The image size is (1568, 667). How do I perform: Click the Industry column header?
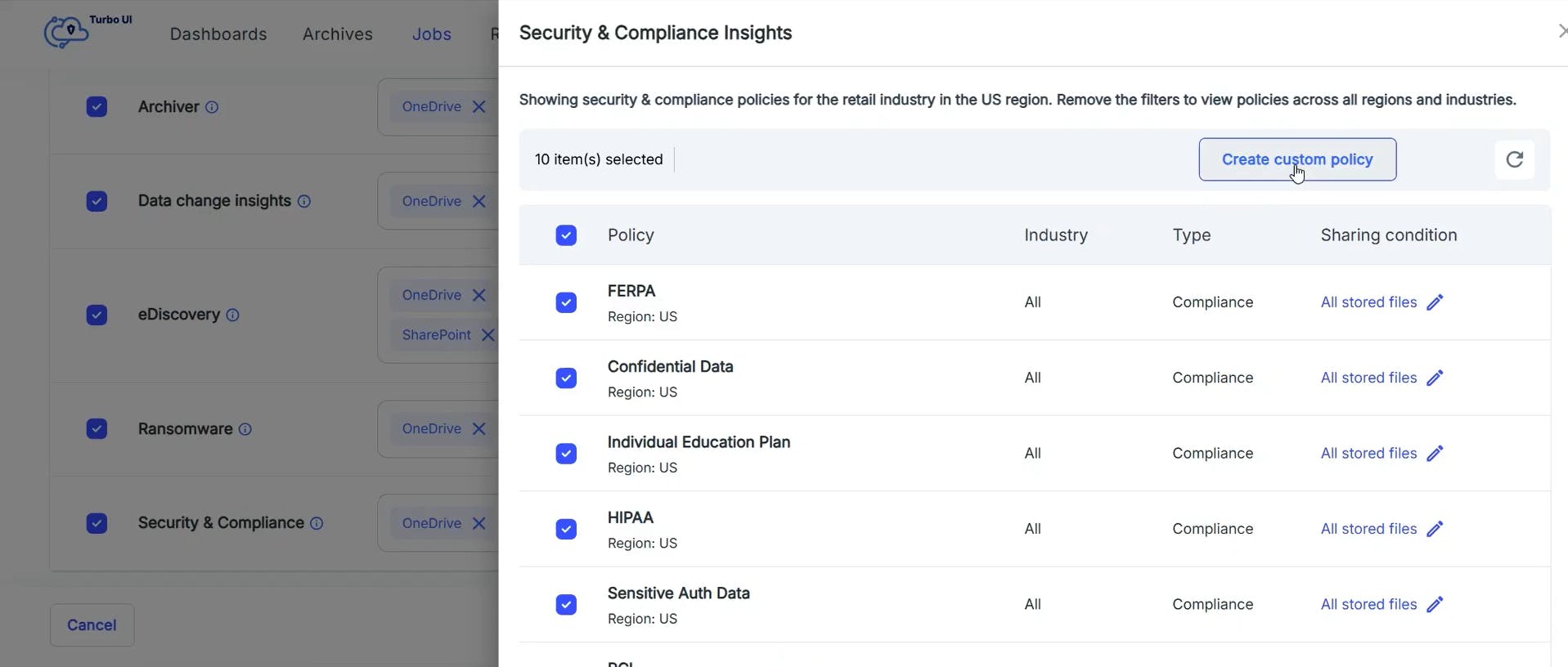click(x=1056, y=235)
